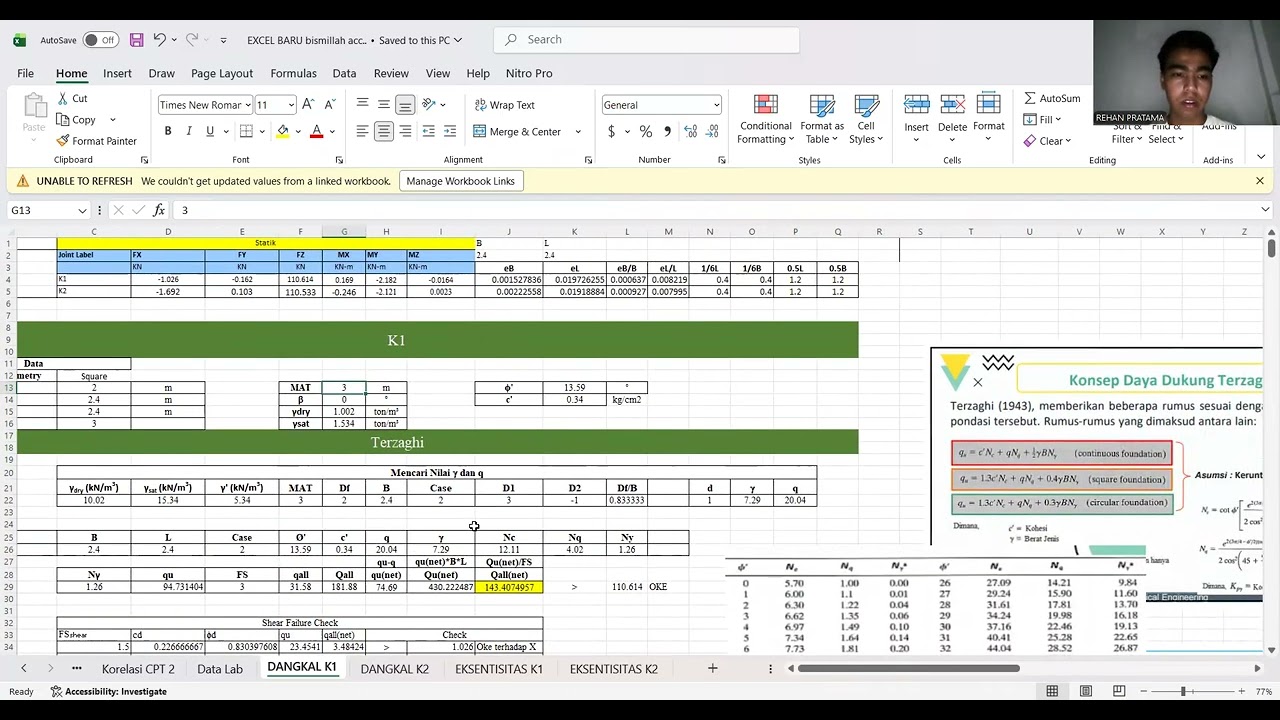Expand the Name Box dropdown arrow
The width and height of the screenshot is (1280, 720).
[x=82, y=210]
